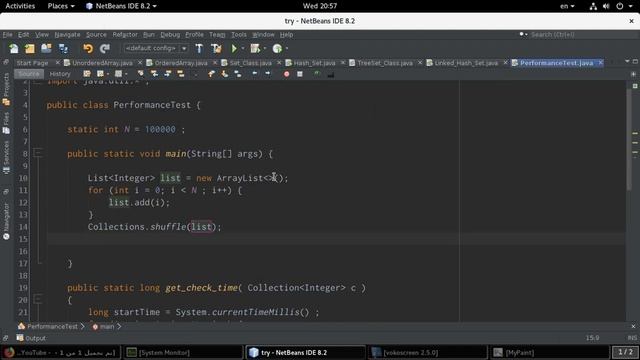Viewport: 640px width, 360px height.
Task: Open the default config combo box
Action: [156, 49]
